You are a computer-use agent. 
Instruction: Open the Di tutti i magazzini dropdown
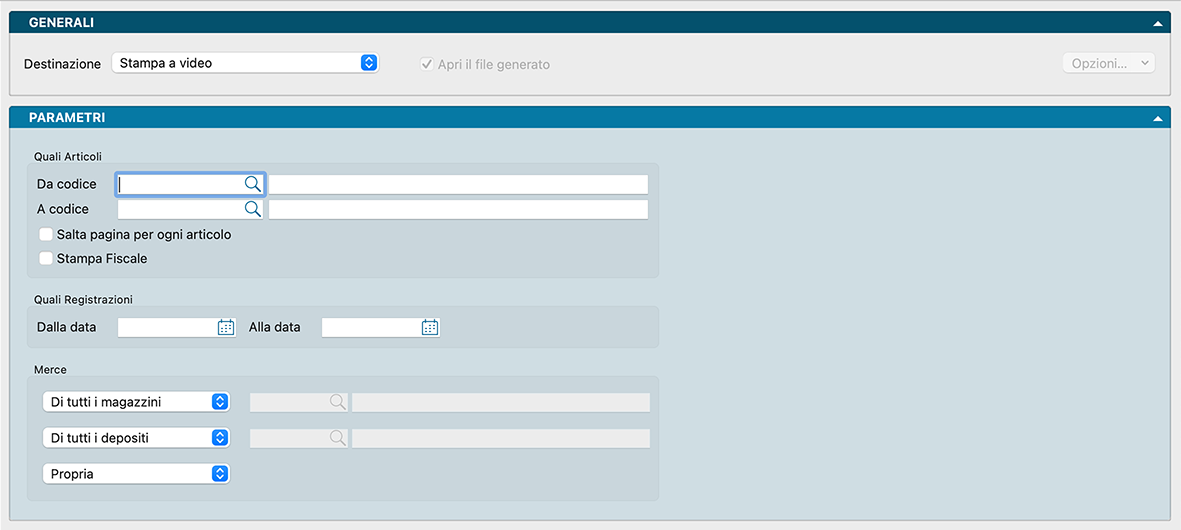coord(136,402)
